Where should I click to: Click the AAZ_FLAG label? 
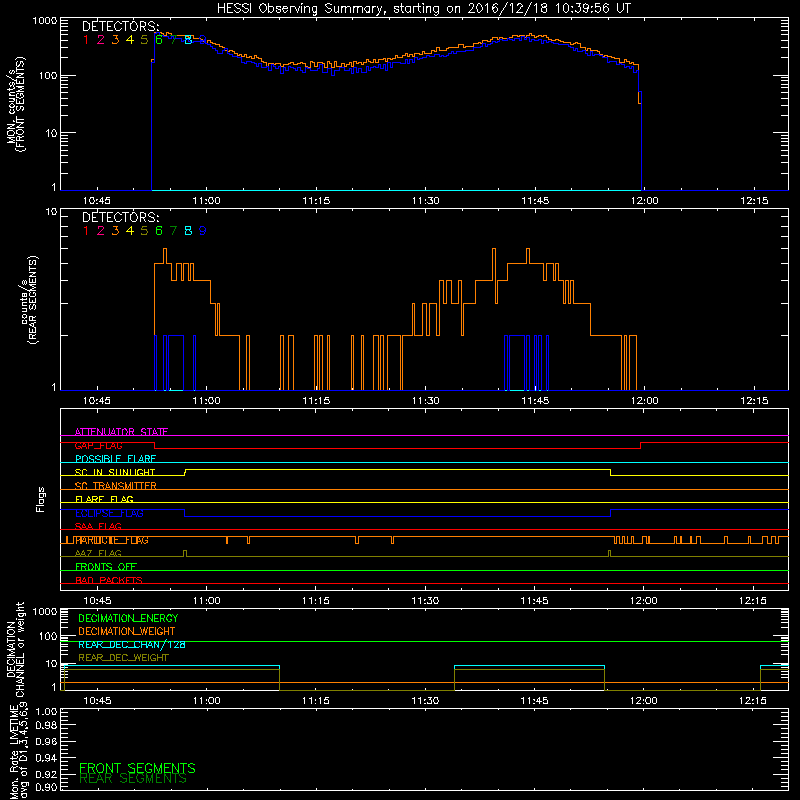98,553
